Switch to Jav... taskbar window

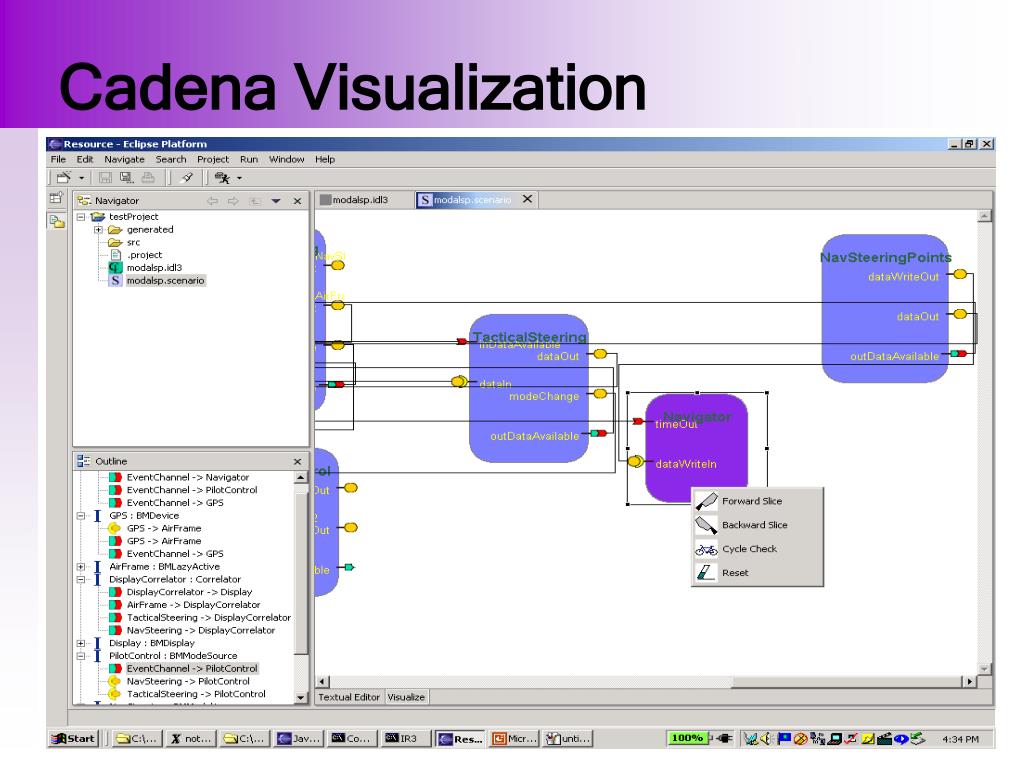[x=298, y=739]
